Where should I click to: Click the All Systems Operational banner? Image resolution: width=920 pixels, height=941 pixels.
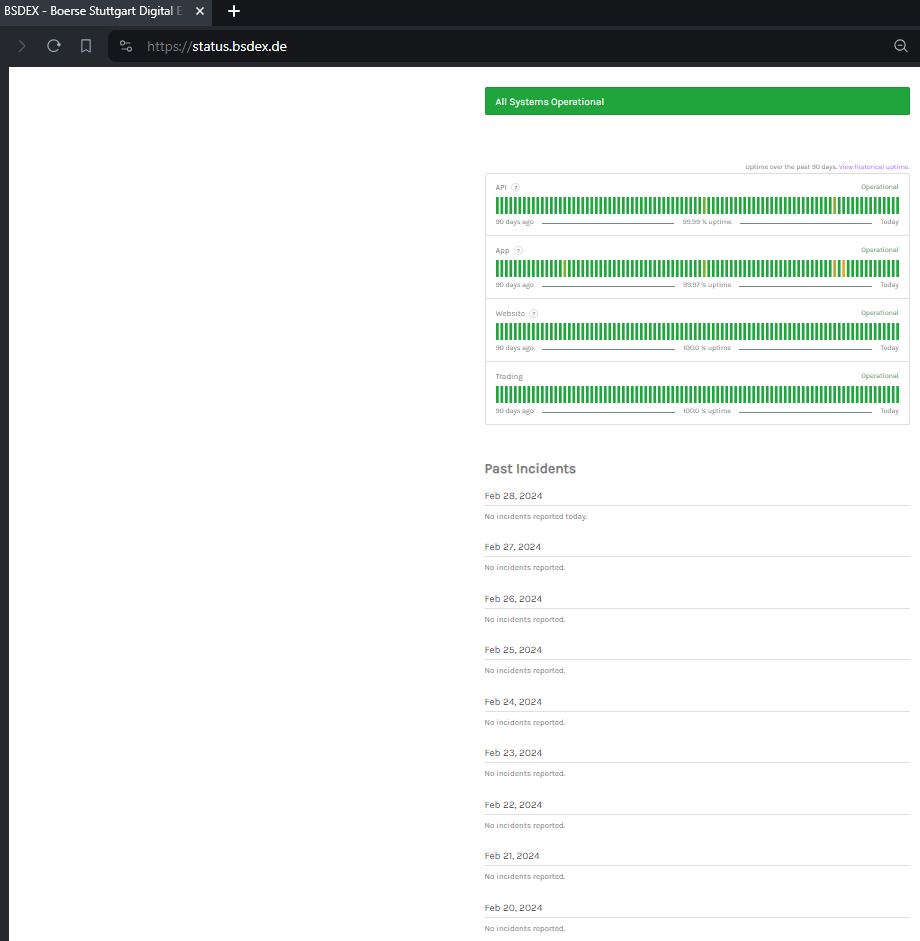coord(697,101)
